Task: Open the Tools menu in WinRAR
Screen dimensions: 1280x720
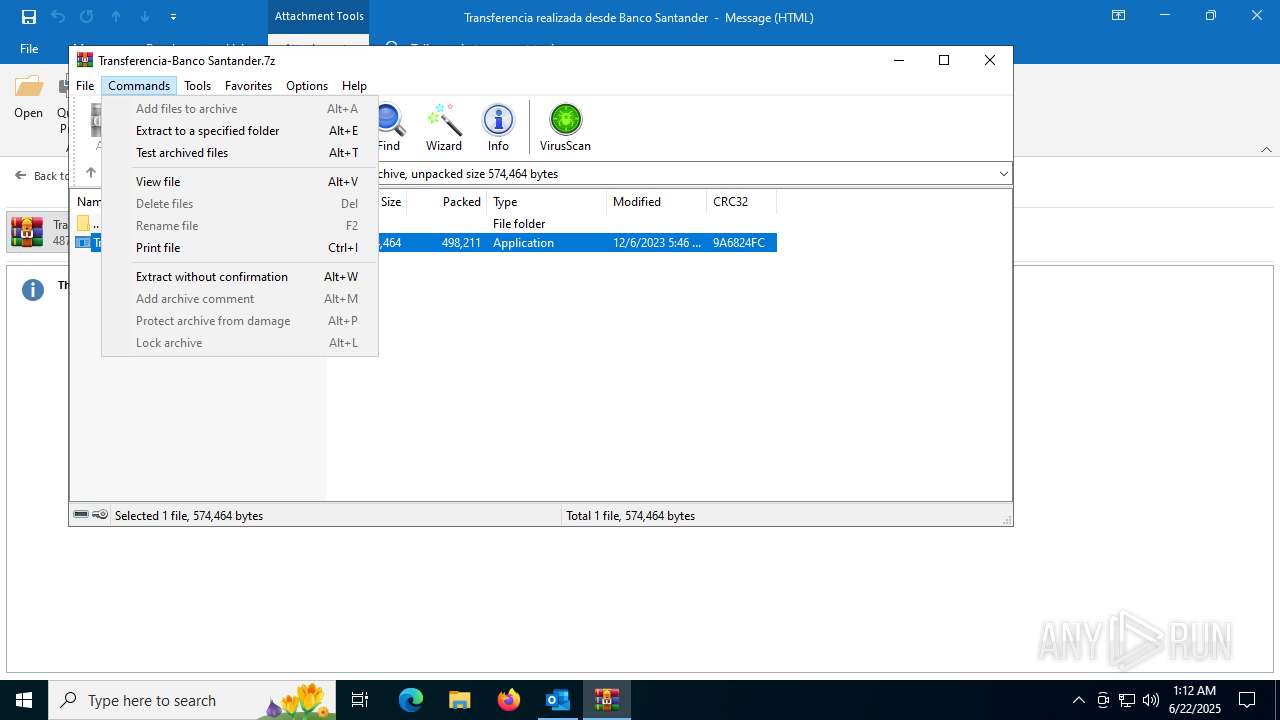Action: [x=197, y=86]
